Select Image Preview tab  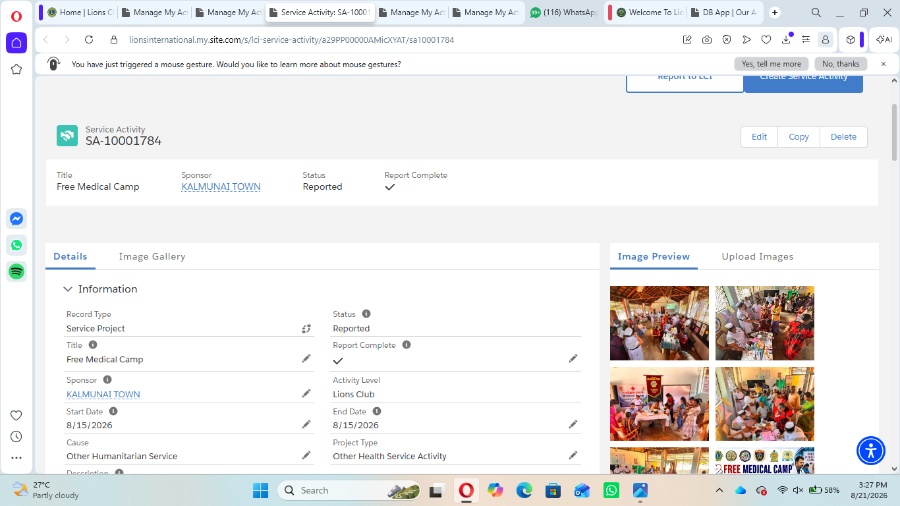(x=654, y=256)
